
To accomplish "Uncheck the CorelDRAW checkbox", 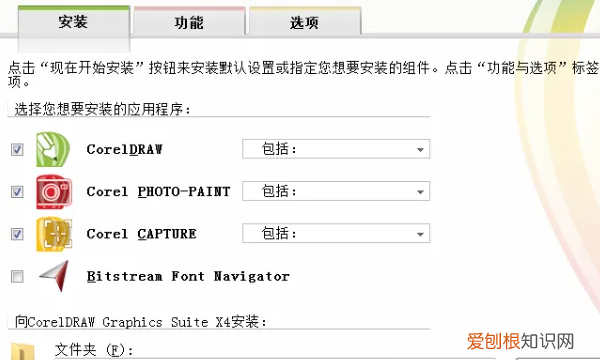I will (x=17, y=149).
